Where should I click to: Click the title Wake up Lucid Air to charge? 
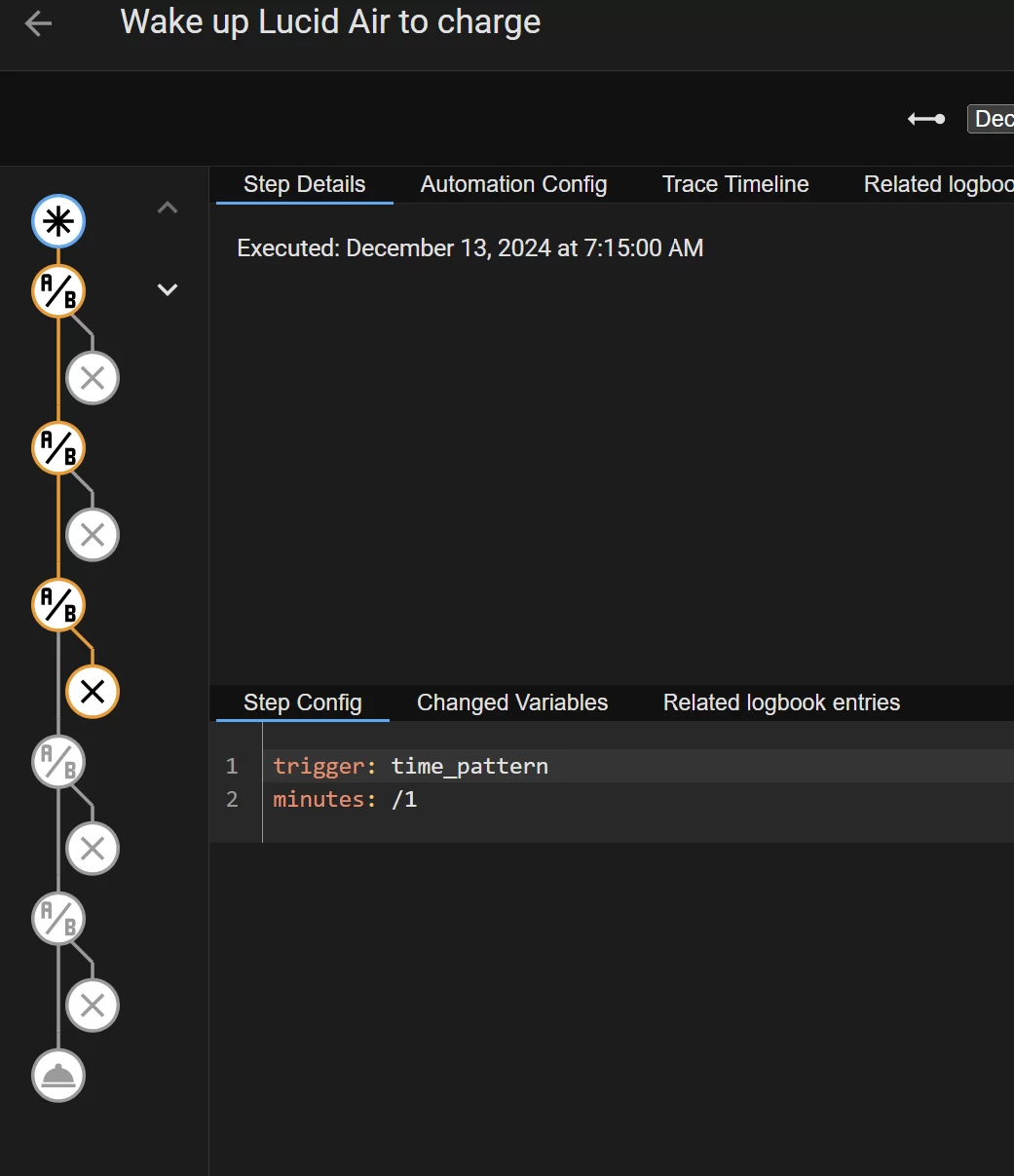pos(330,22)
